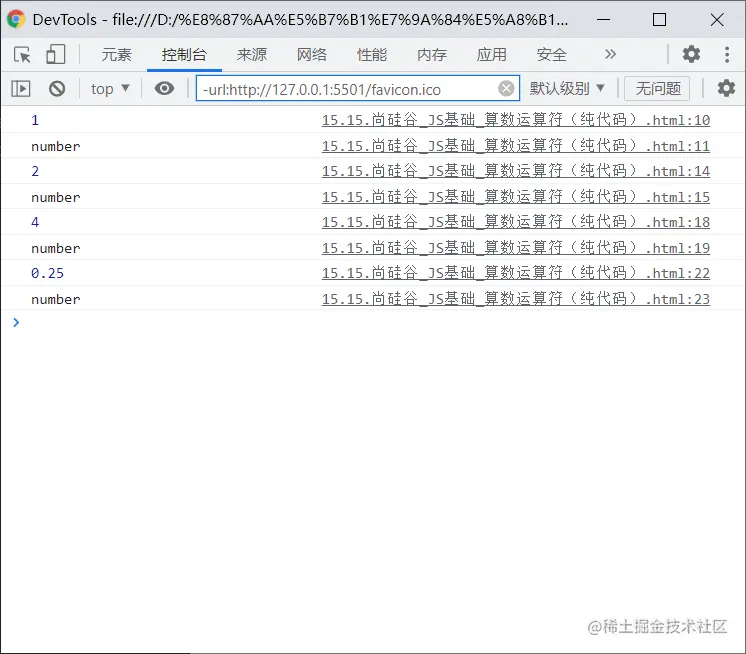Open console settings gear beside 无问题
The height and width of the screenshot is (654, 746).
pos(726,88)
